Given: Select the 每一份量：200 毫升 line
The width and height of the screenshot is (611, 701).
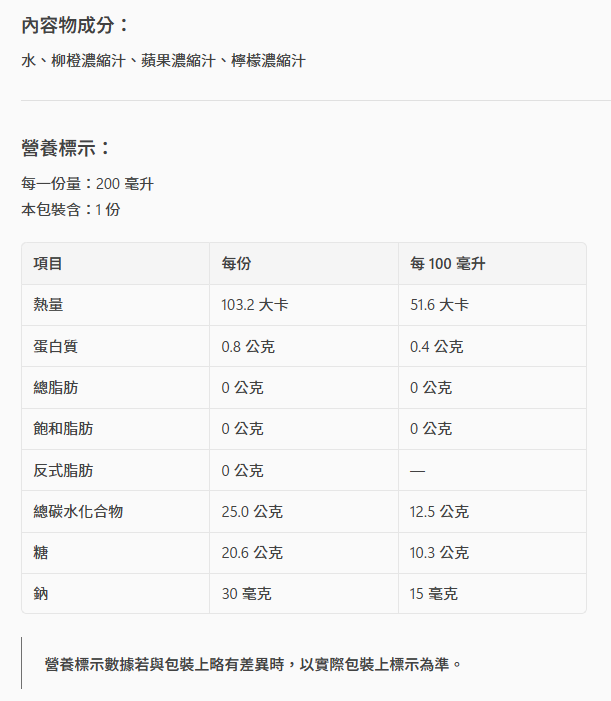Looking at the screenshot, I should [87, 184].
